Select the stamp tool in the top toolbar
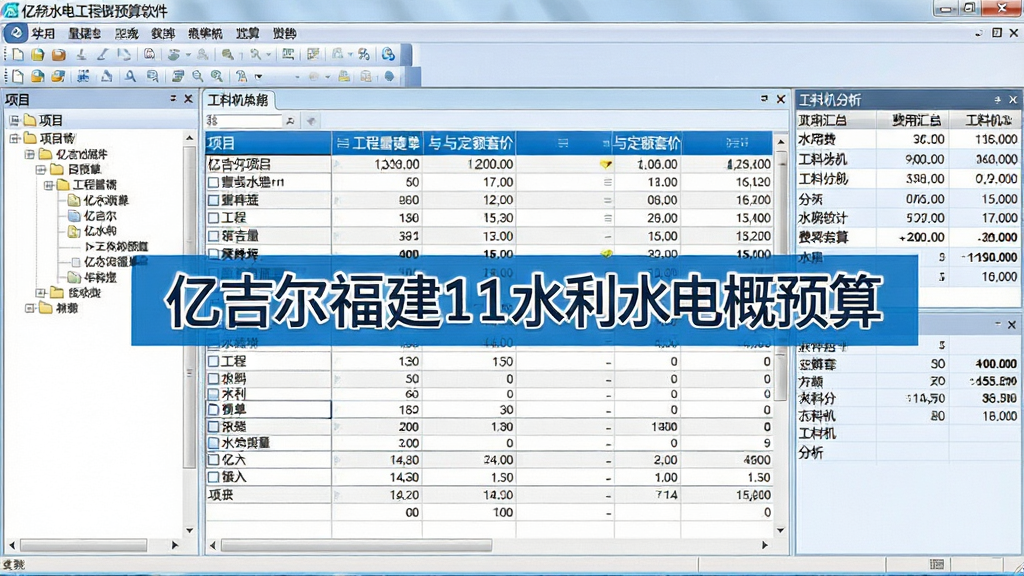 [x=81, y=55]
